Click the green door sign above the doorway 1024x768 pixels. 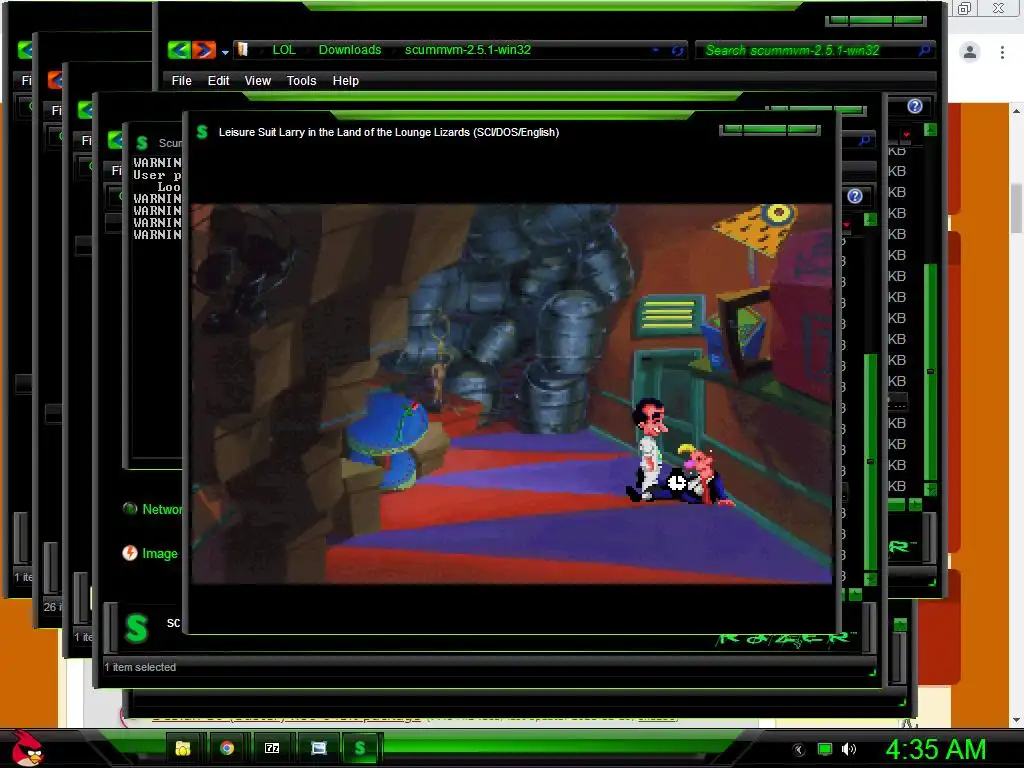point(669,315)
